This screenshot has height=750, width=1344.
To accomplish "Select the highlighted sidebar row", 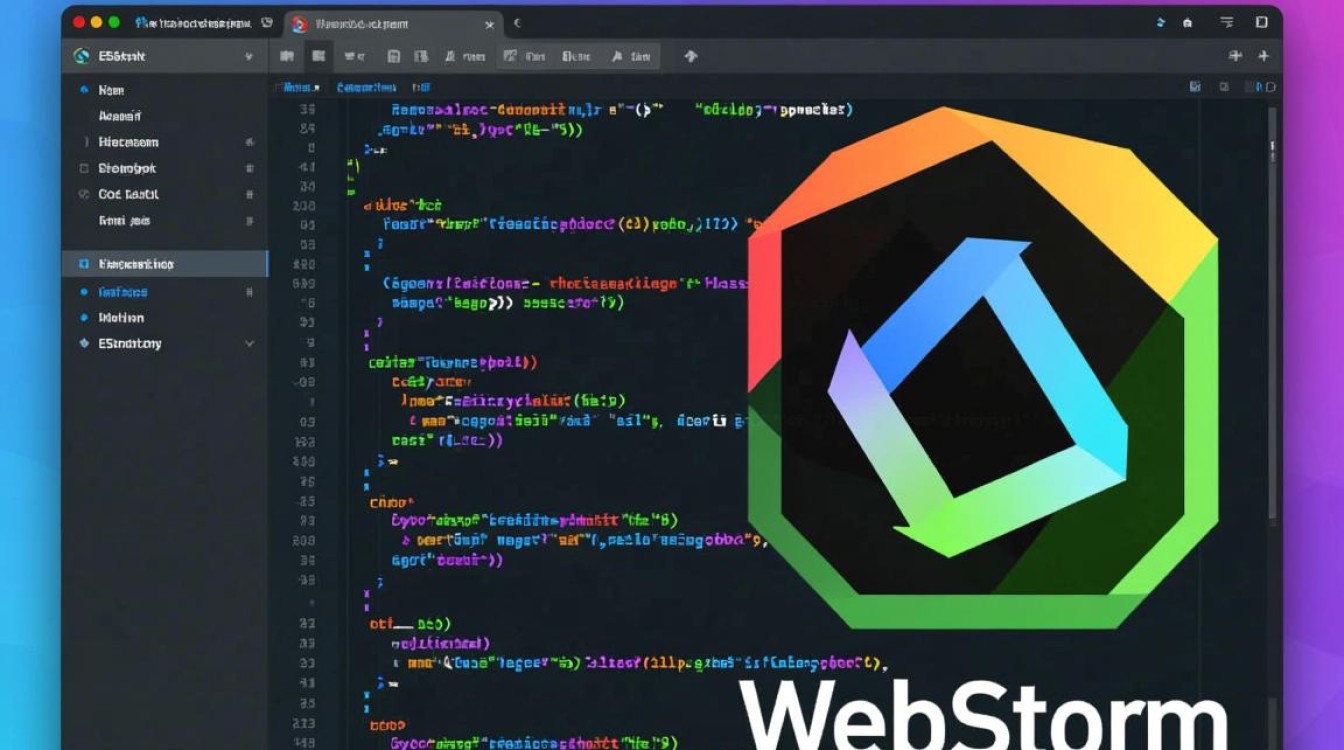I will 165,264.
